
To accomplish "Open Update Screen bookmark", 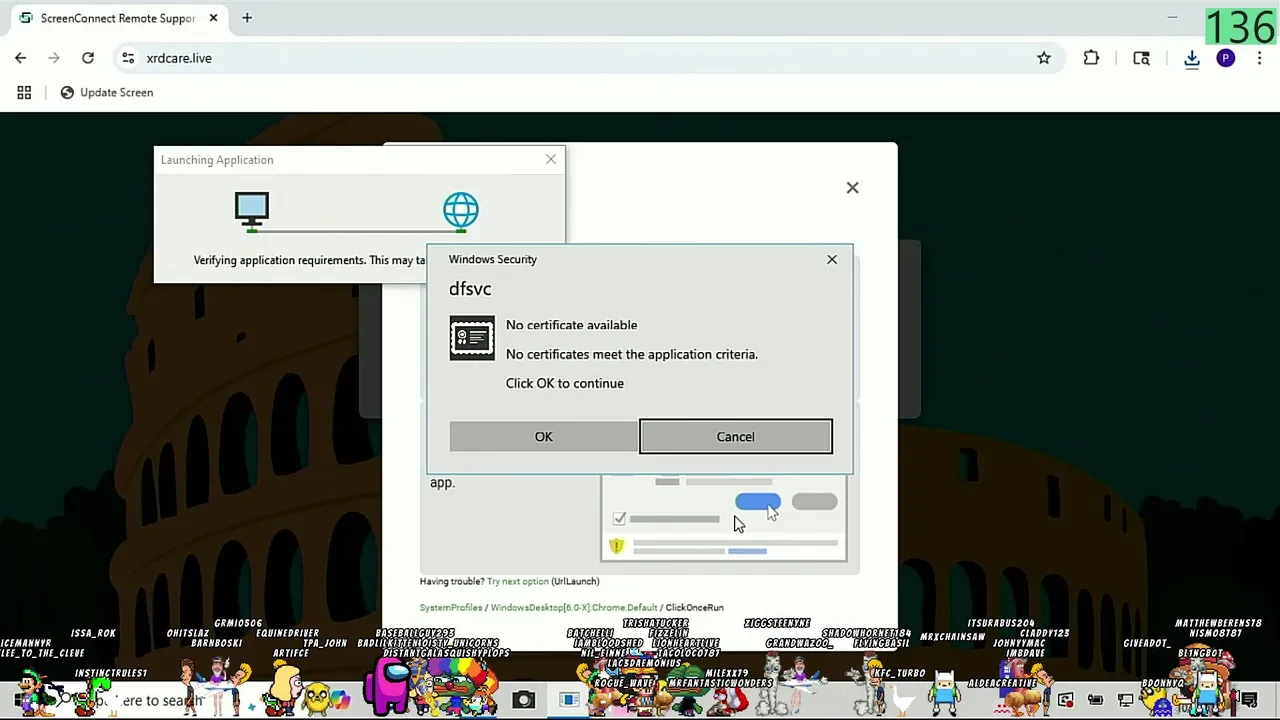I will coord(107,92).
